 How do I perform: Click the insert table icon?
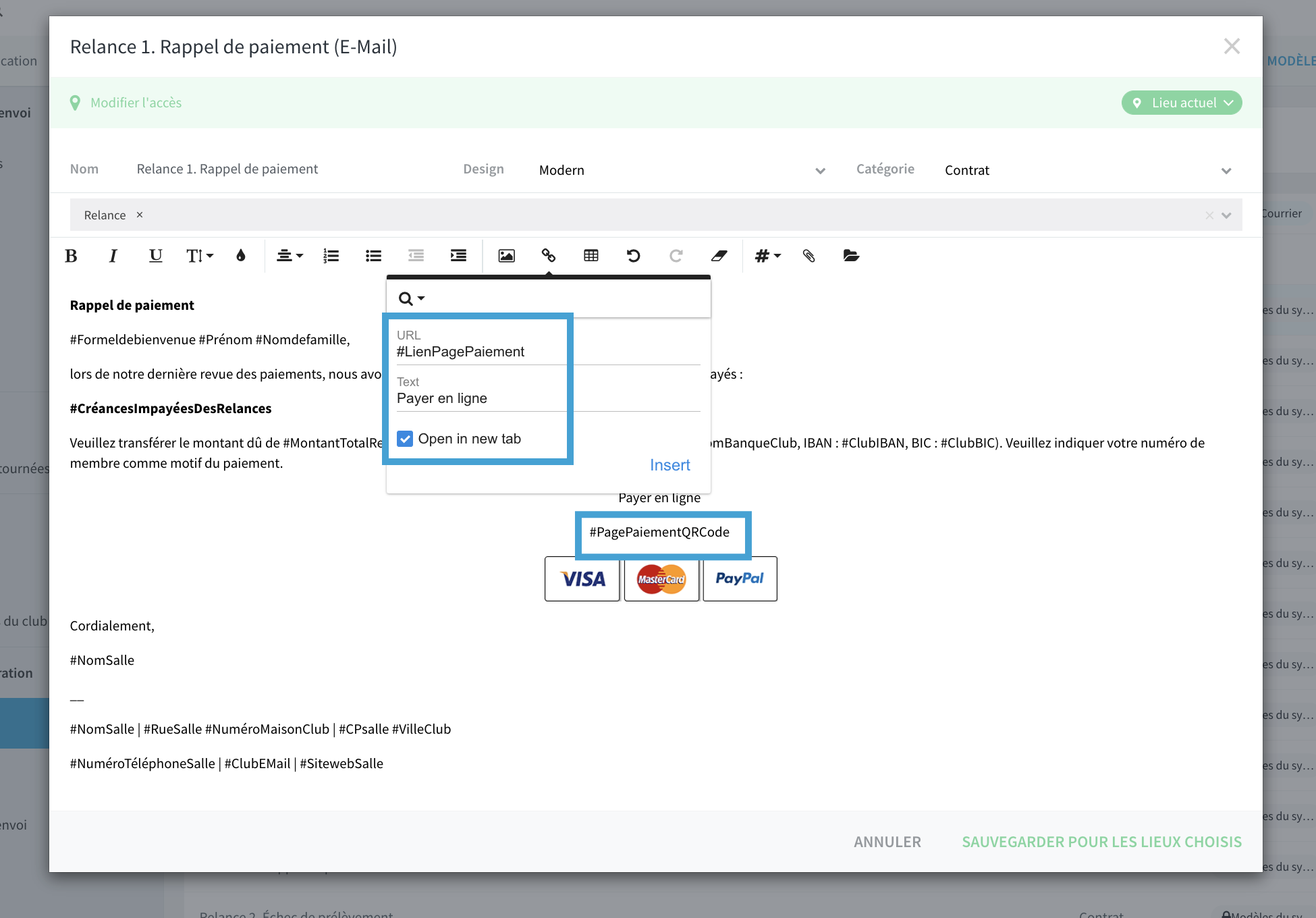(591, 256)
